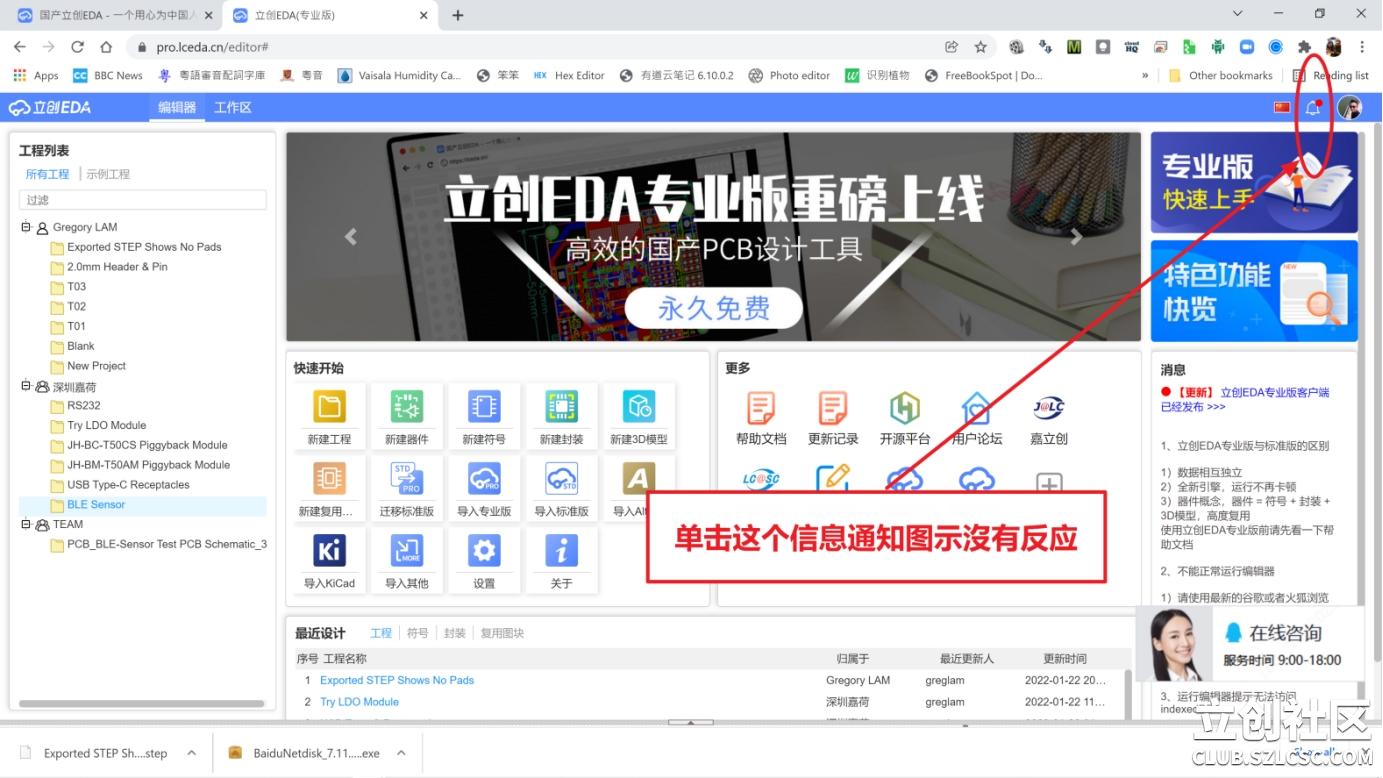Open the 专业版快速上手 thumbnail
The height and width of the screenshot is (778, 1383).
[x=1254, y=183]
